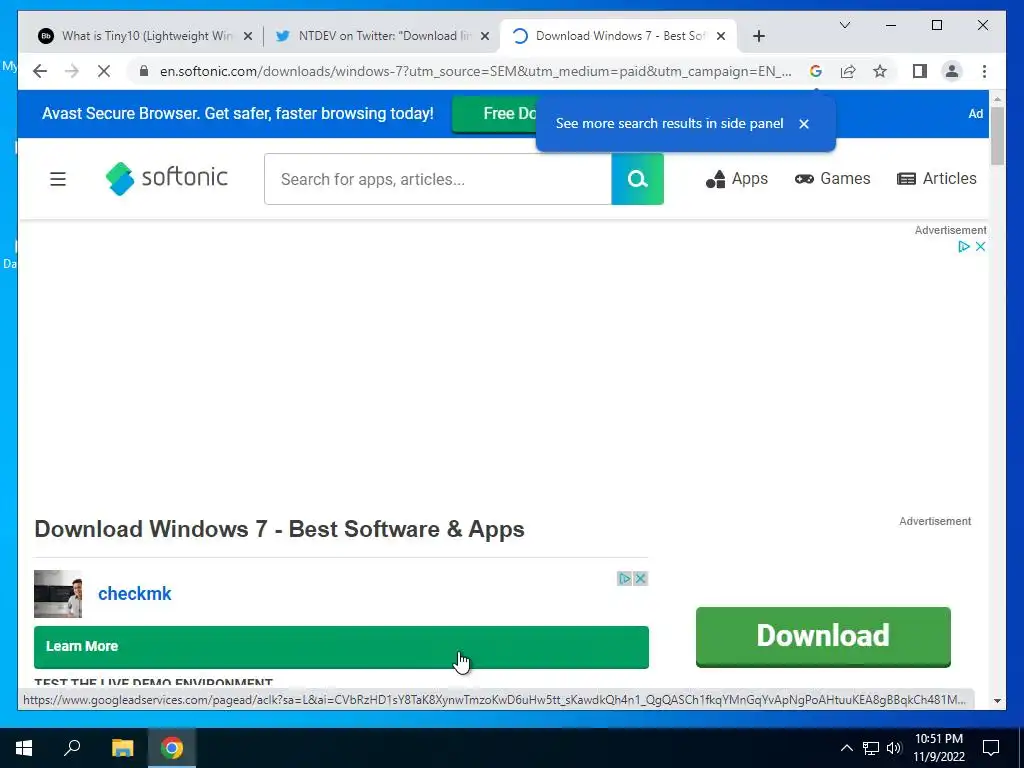
Task: Click the scrollbar down arrow
Action: tap(997, 701)
